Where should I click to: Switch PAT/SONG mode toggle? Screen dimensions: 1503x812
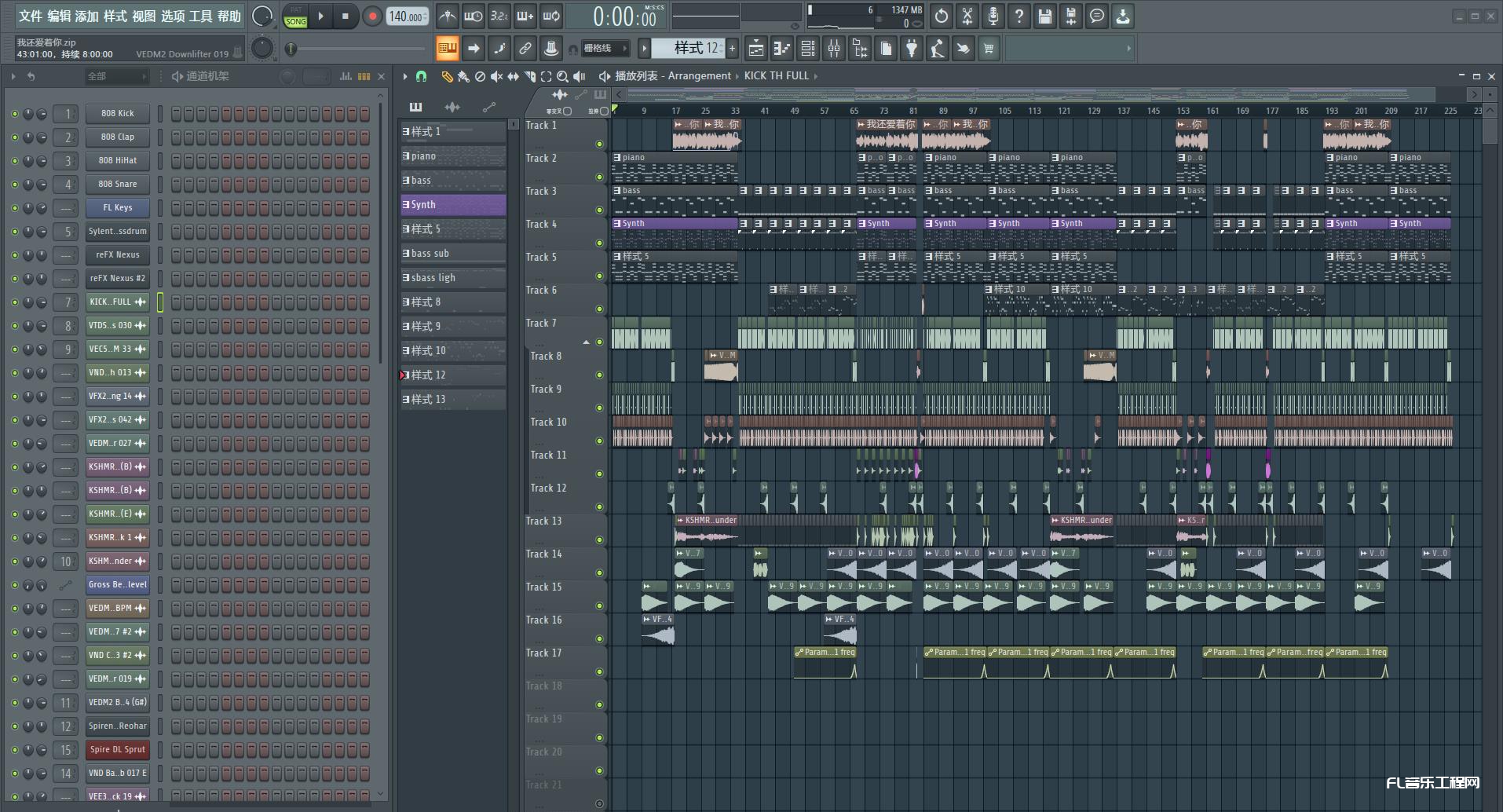tap(296, 16)
